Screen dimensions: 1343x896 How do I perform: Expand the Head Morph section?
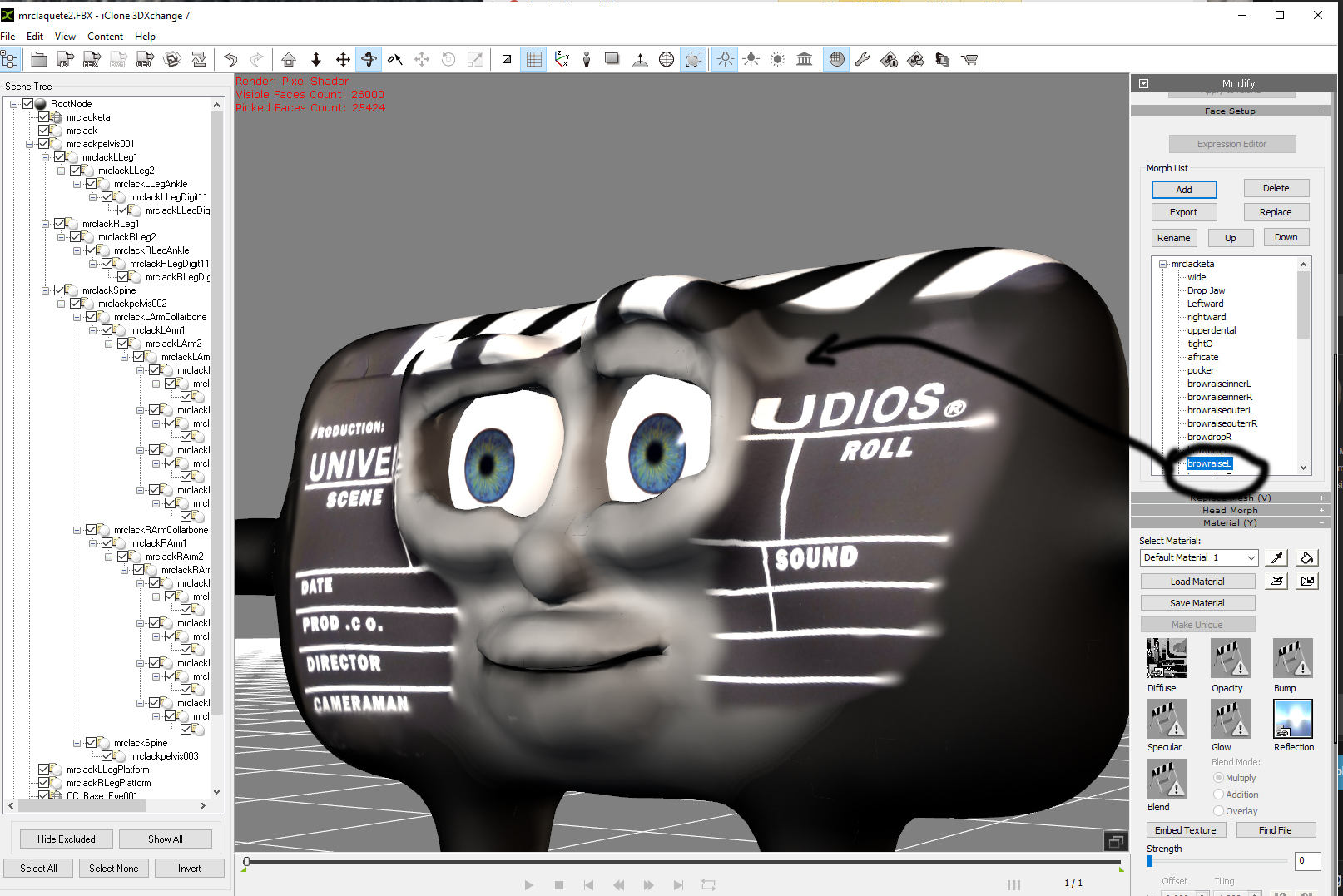[x=1230, y=511]
